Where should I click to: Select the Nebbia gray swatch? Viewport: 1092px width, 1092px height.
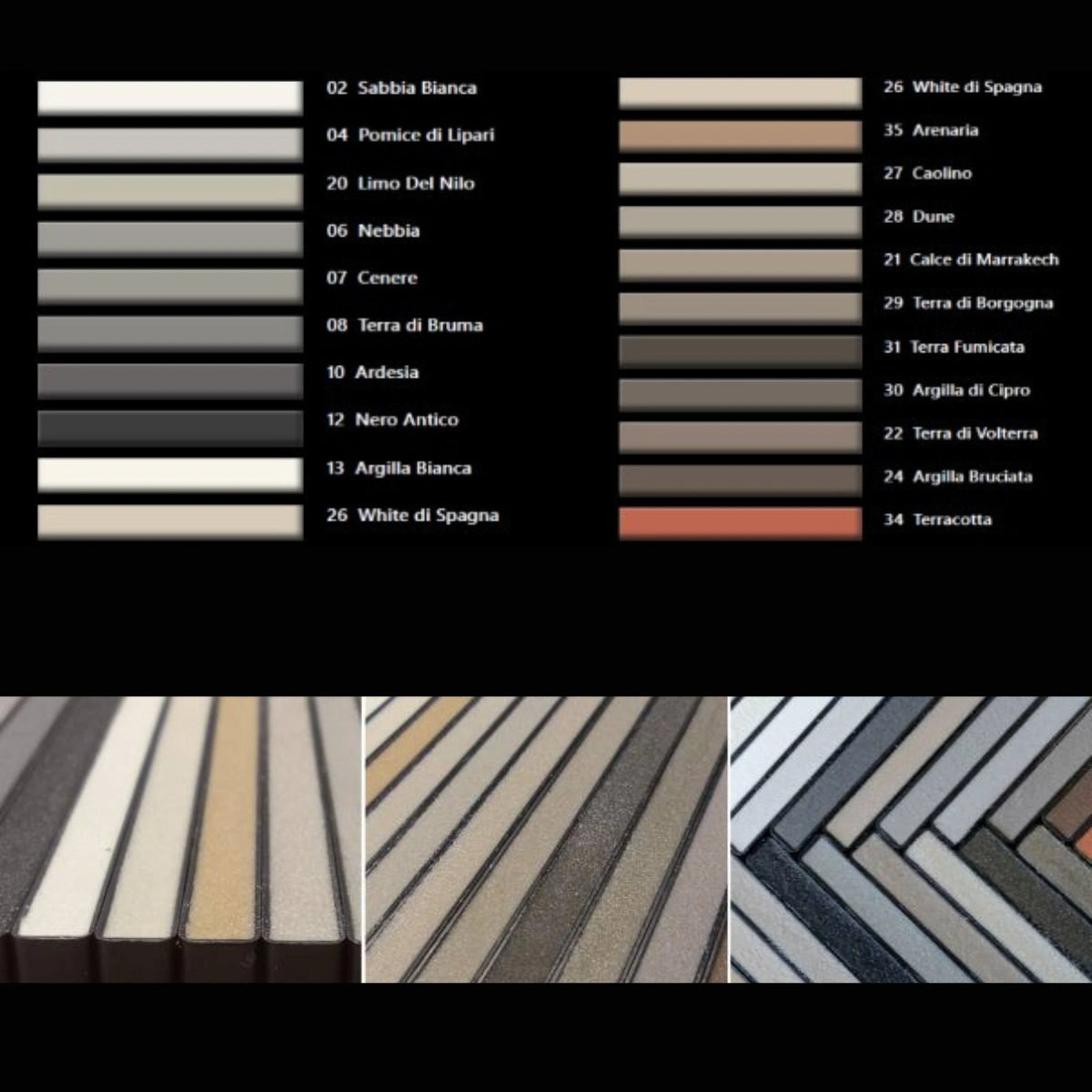tap(170, 238)
